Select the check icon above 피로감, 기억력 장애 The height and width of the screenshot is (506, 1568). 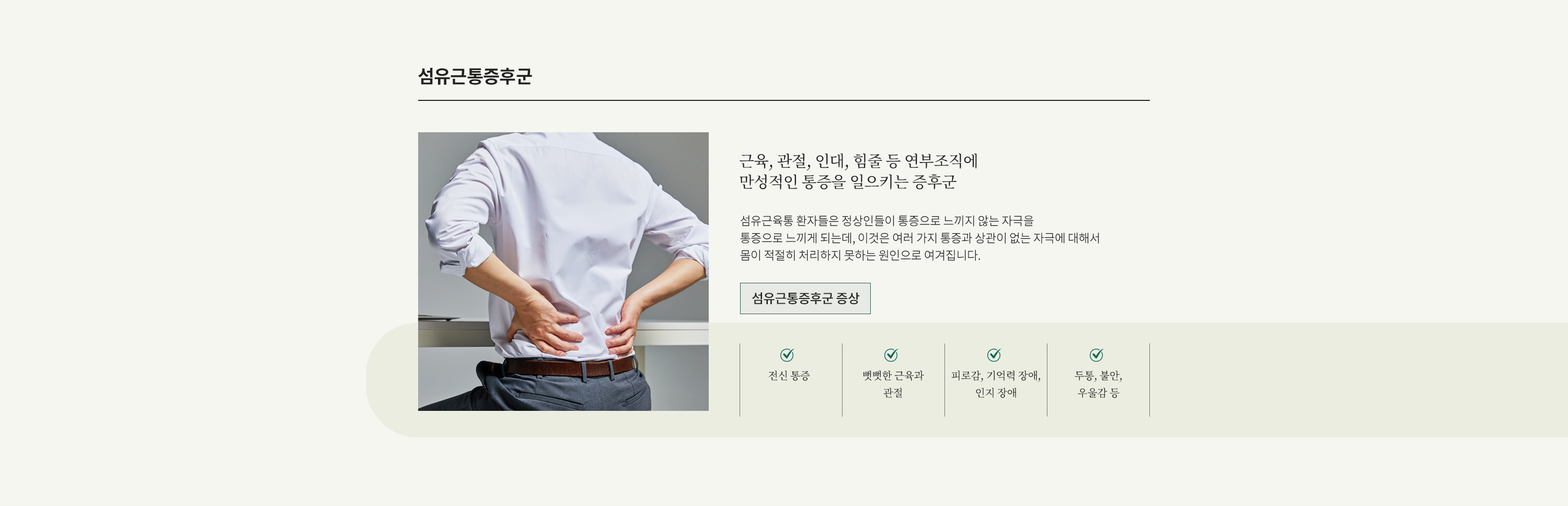pos(994,354)
